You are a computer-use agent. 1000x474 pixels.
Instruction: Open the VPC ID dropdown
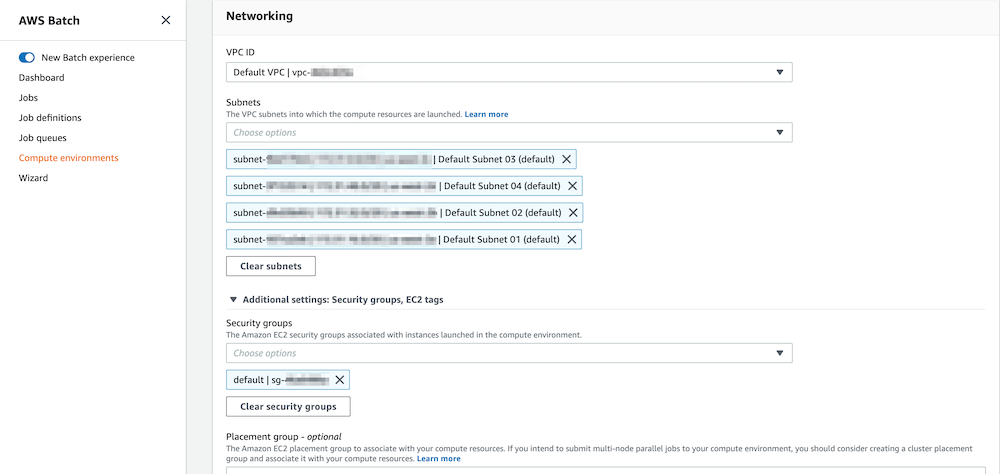[509, 72]
